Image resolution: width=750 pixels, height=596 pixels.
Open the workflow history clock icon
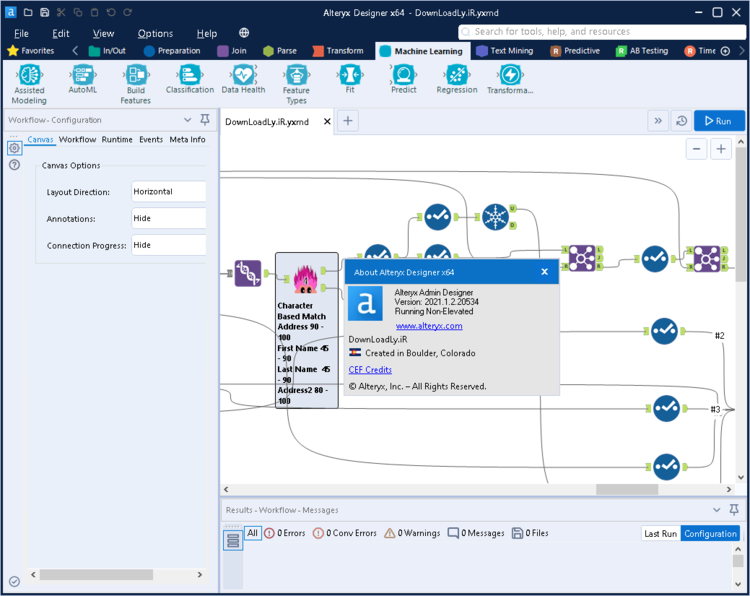(682, 121)
